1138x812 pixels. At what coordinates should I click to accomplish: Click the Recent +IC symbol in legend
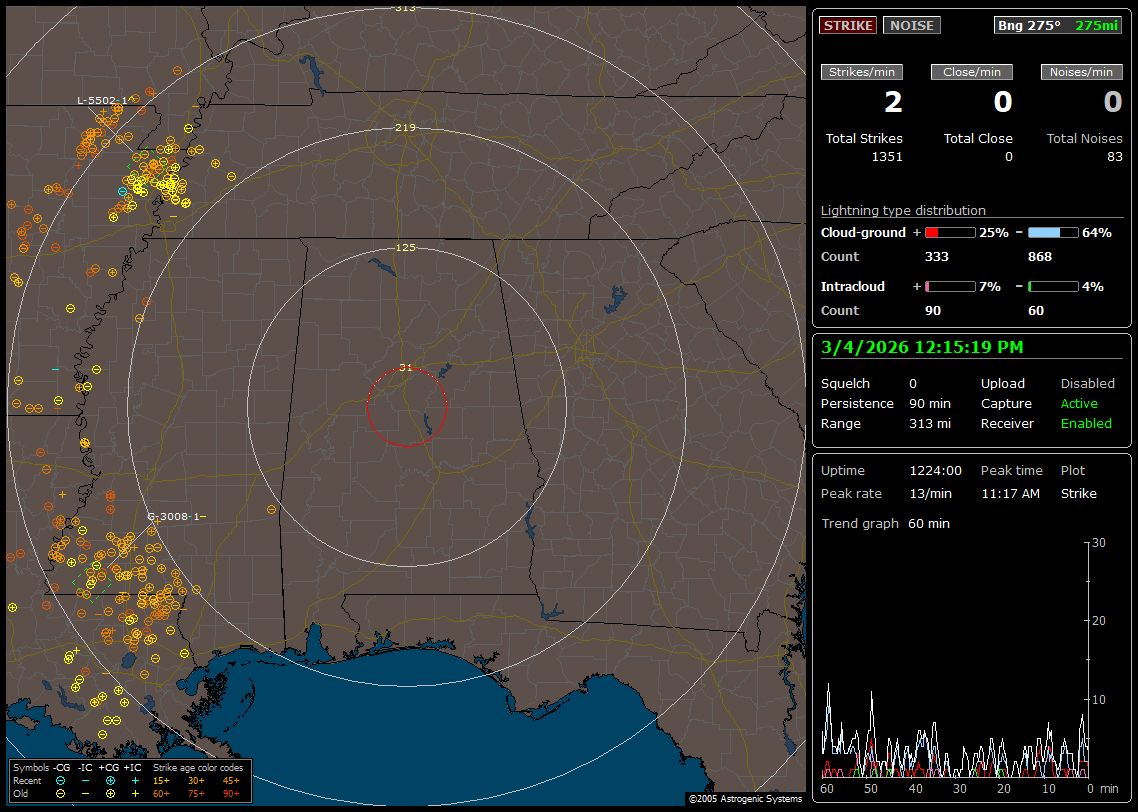135,780
